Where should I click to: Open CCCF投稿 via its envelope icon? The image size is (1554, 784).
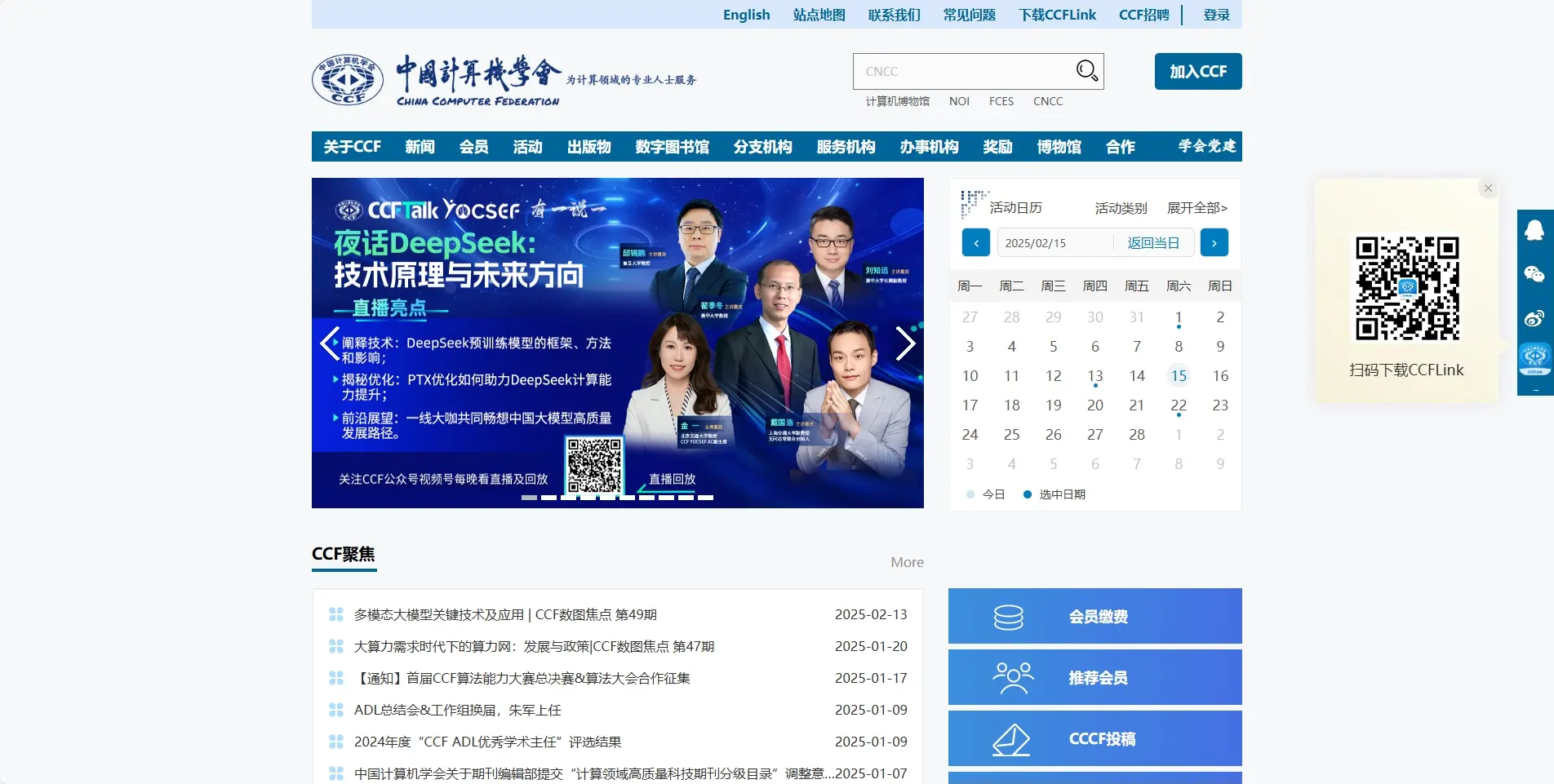tap(1011, 738)
